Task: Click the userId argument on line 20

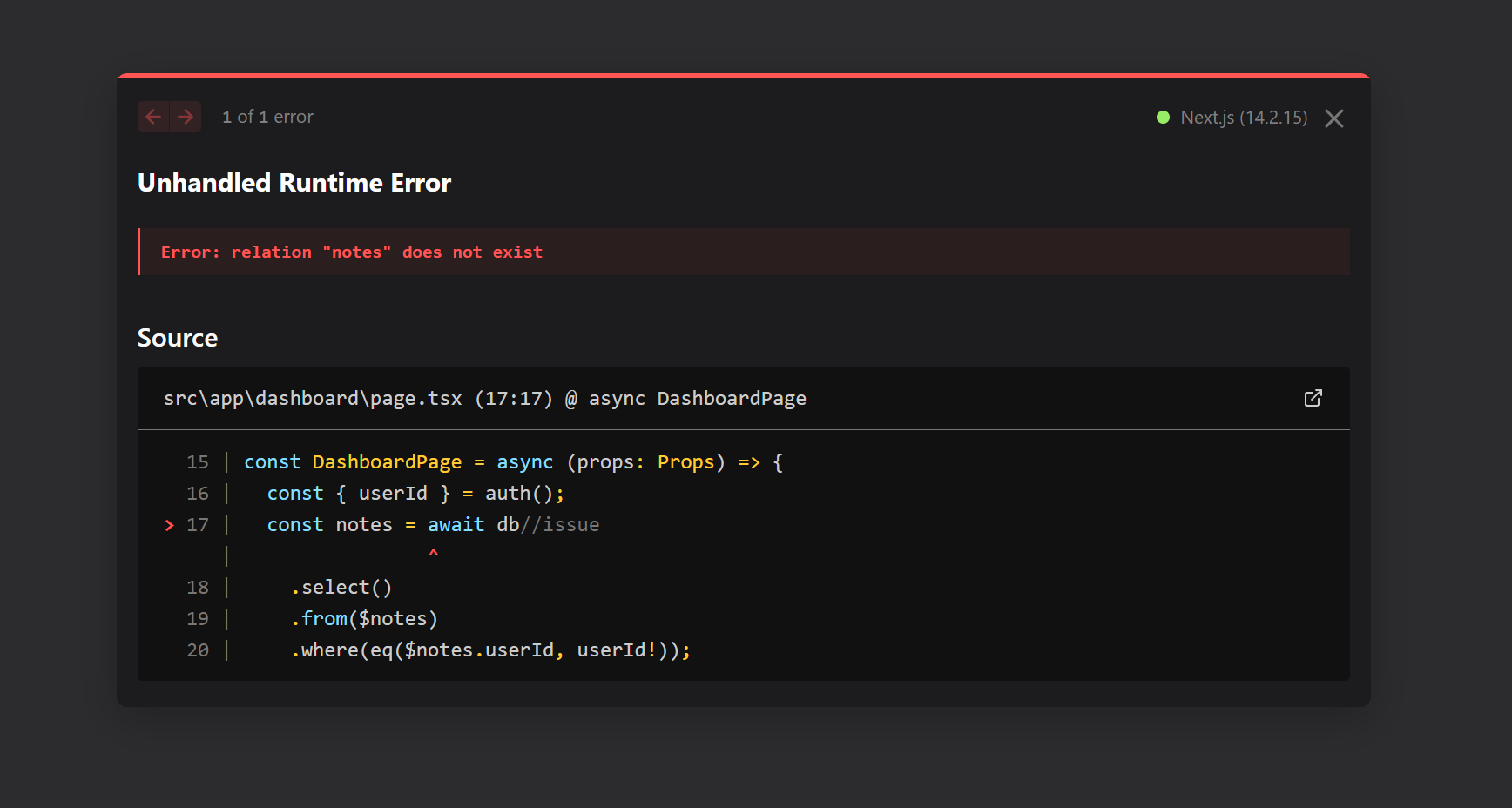Action: coord(615,650)
